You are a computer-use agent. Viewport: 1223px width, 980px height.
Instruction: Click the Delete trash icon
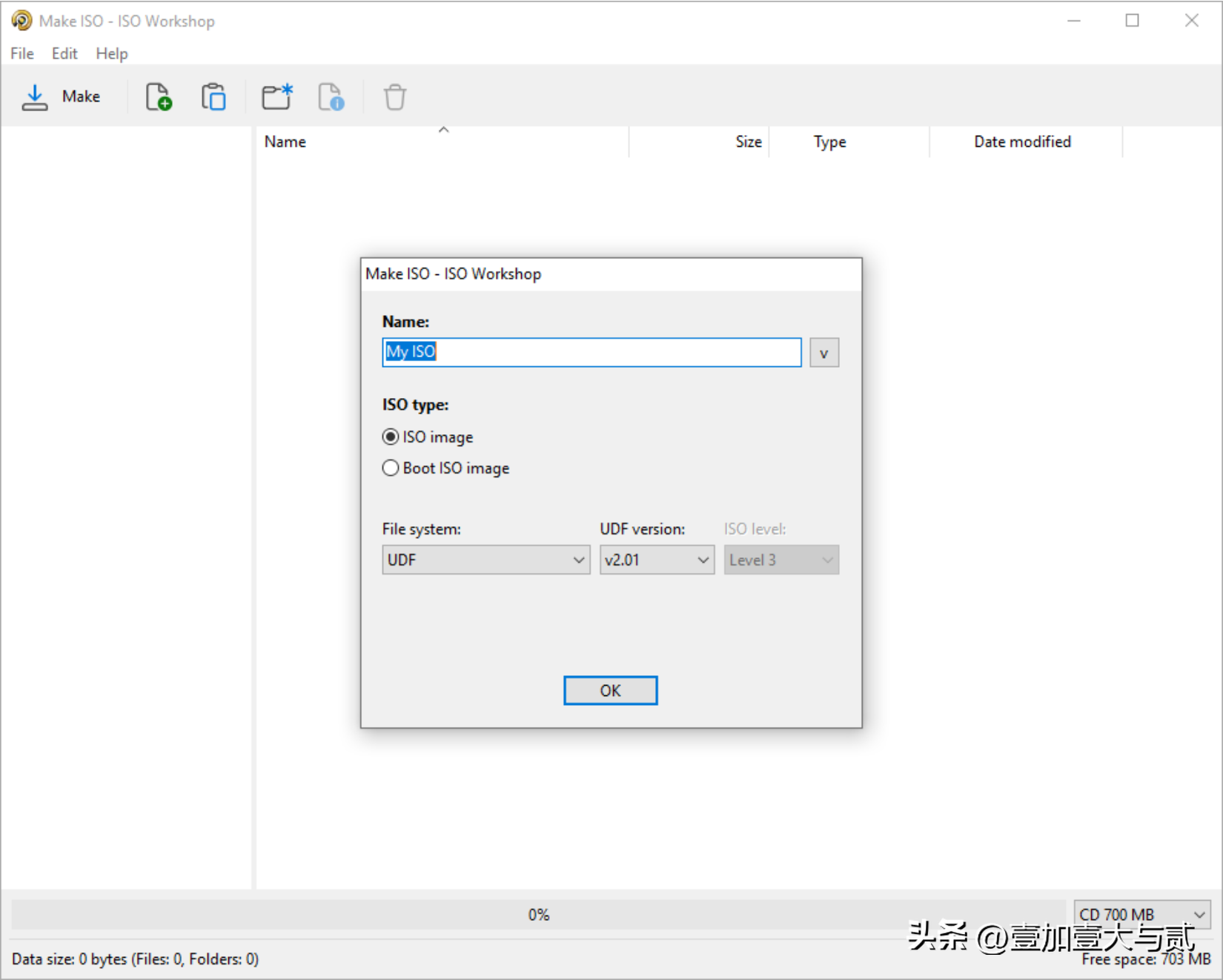[395, 97]
